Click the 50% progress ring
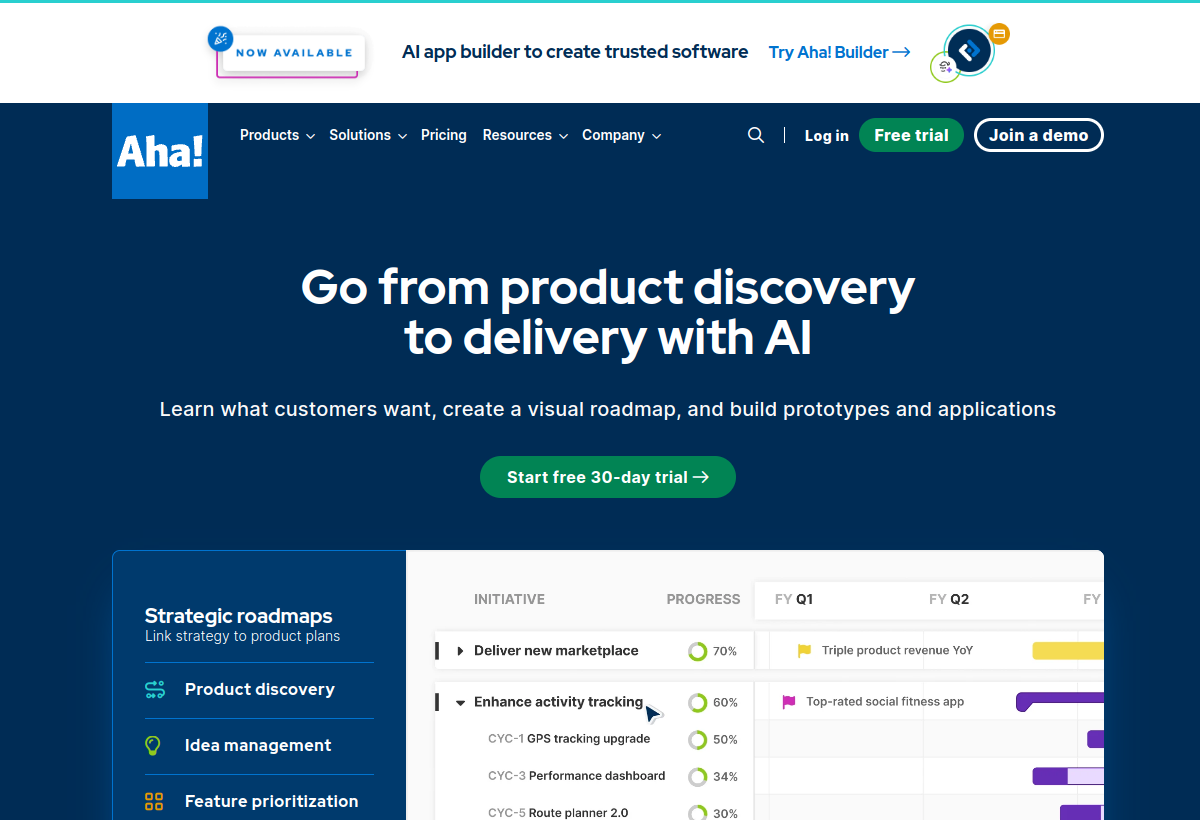This screenshot has height=820, width=1200. point(698,740)
